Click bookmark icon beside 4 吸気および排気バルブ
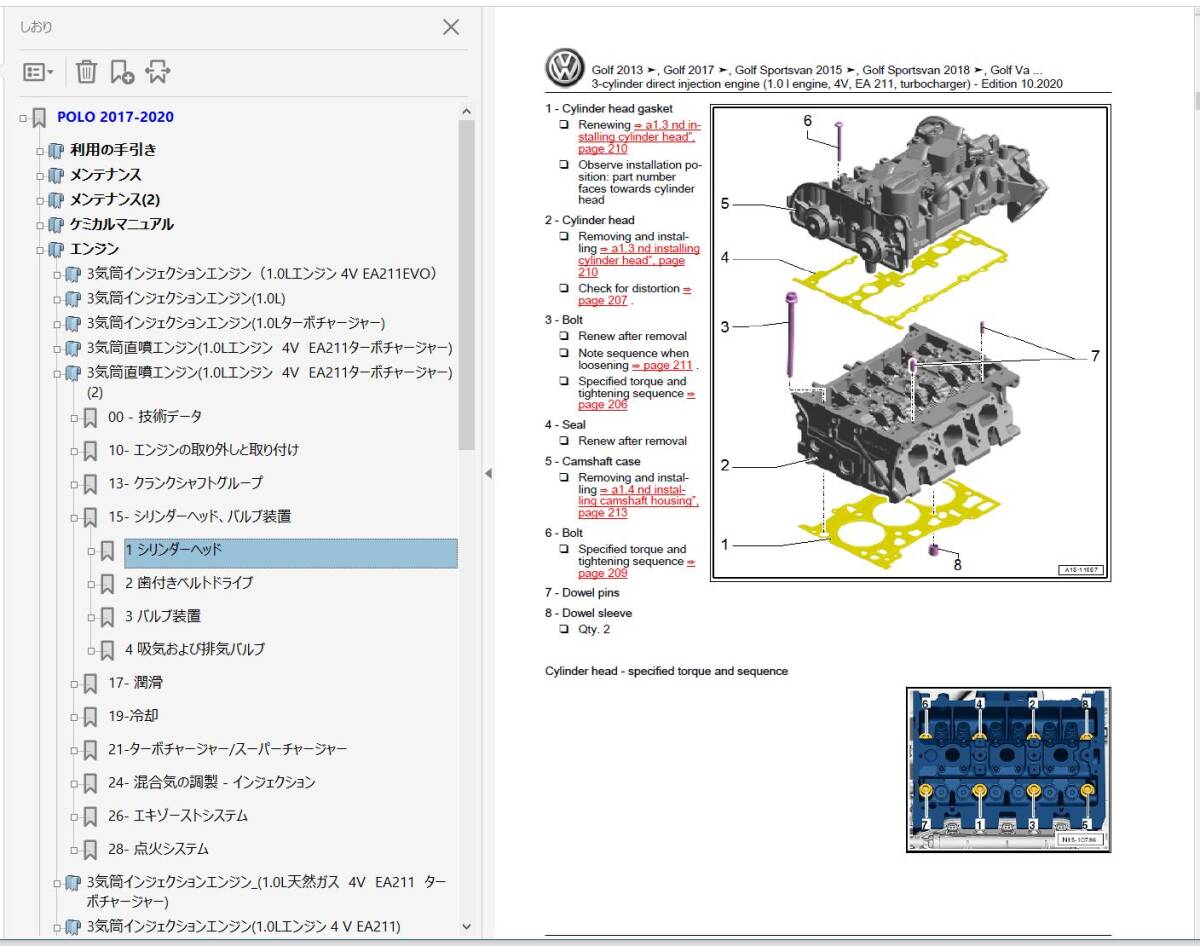1200x946 pixels. (107, 650)
